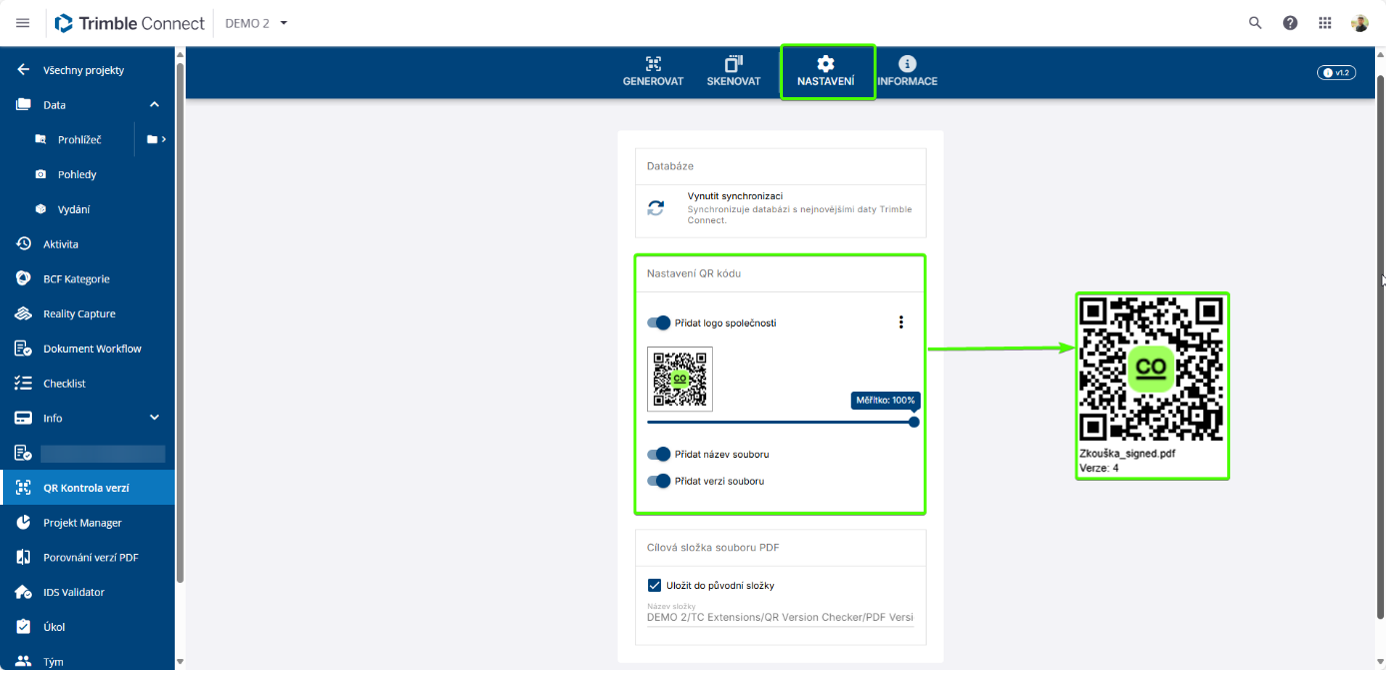Open the DEMO 2 project dropdown
The height and width of the screenshot is (675, 1390).
point(257,23)
